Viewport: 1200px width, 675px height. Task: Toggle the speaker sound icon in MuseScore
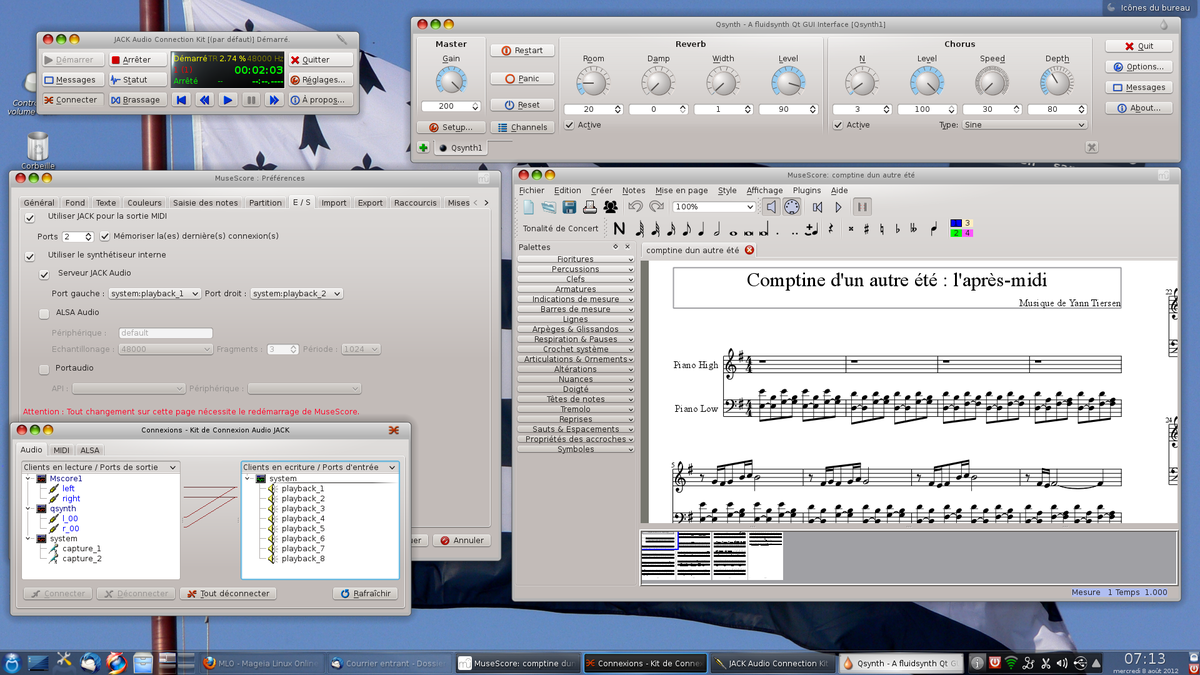pos(770,207)
